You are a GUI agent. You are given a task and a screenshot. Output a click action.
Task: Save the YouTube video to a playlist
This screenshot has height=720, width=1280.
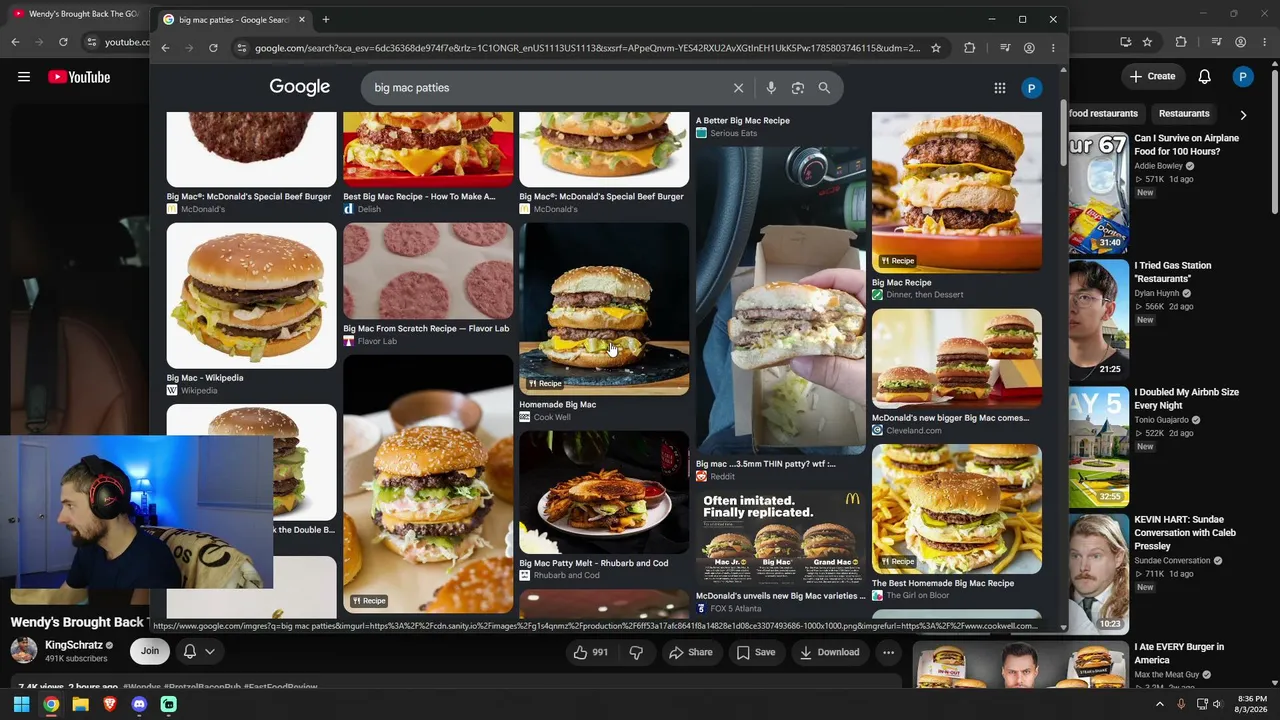755,652
